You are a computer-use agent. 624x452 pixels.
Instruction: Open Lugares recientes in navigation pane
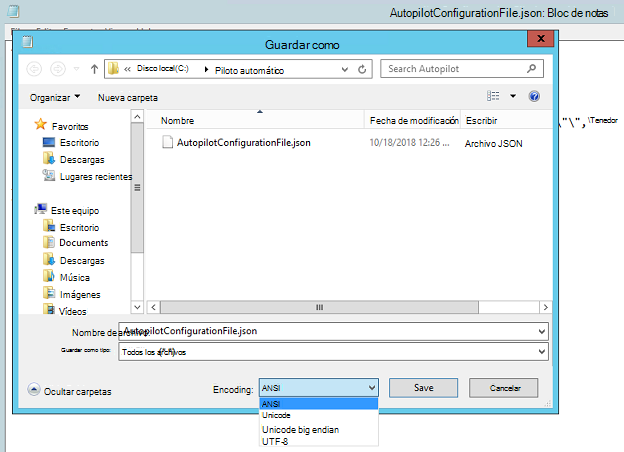96,177
